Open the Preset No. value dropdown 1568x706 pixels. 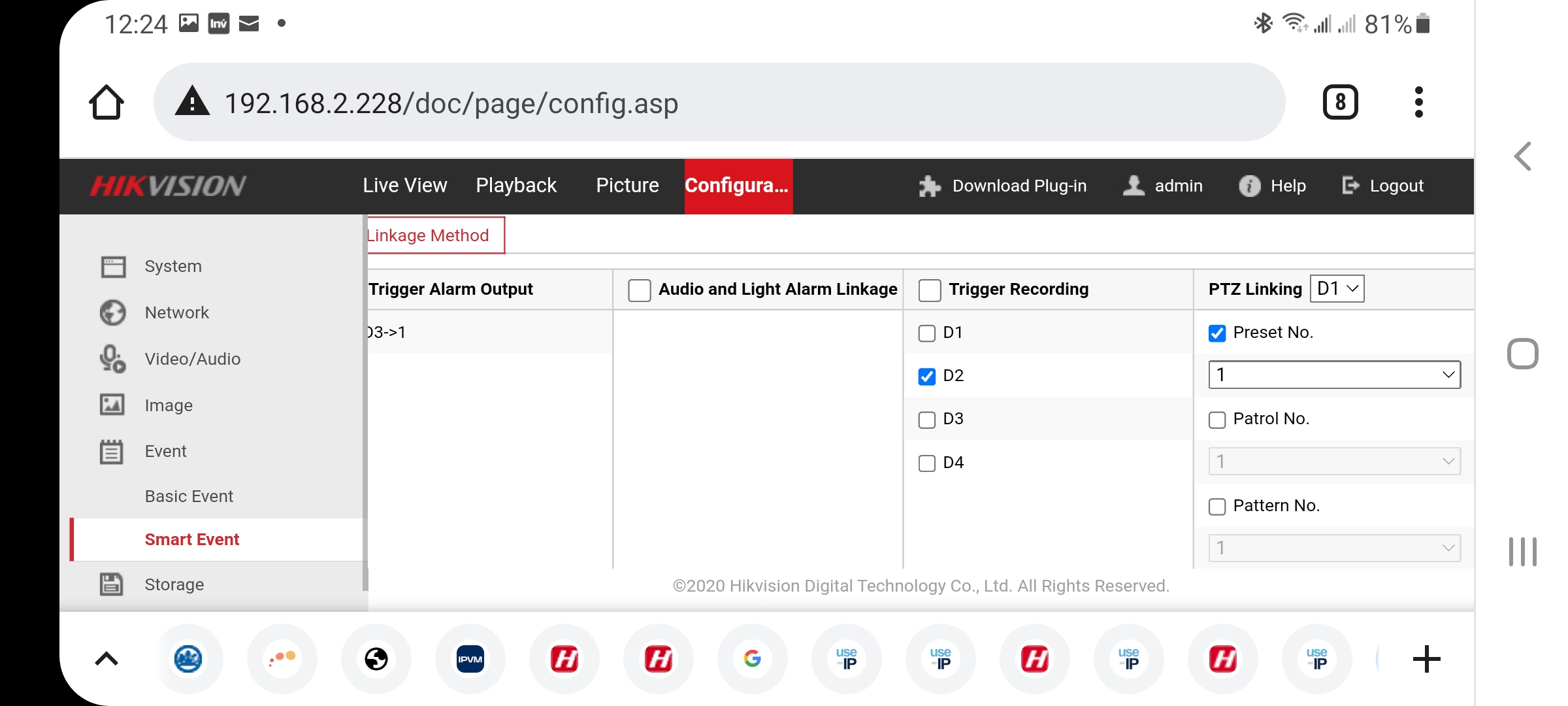coord(1335,374)
